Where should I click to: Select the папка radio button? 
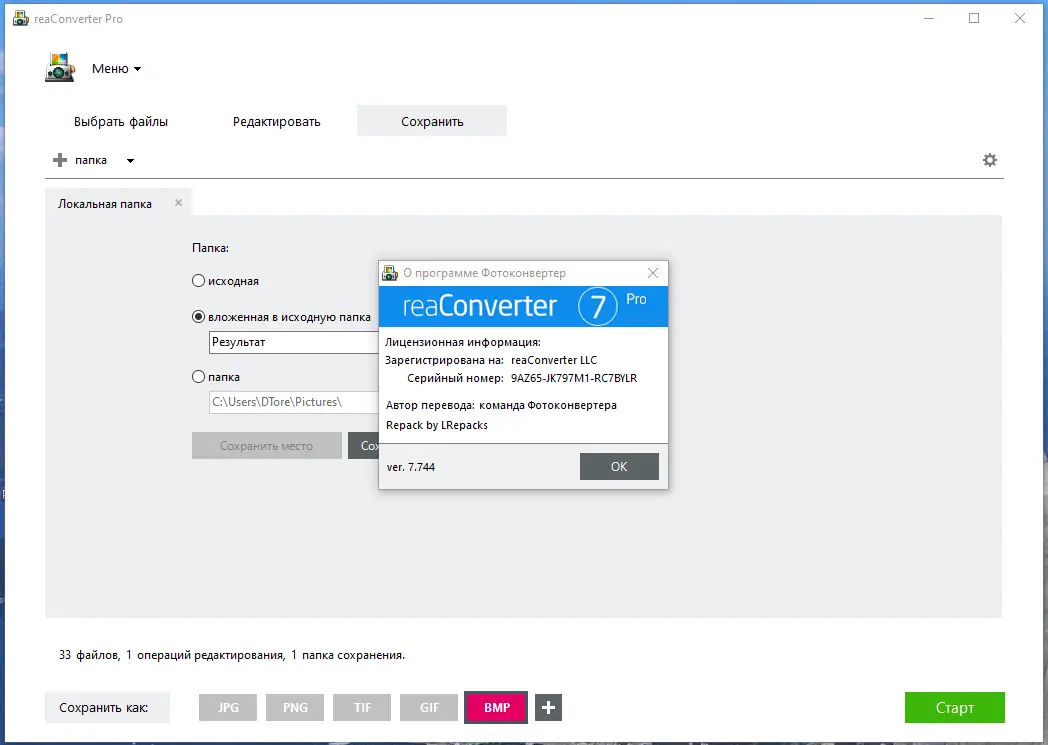(x=199, y=377)
